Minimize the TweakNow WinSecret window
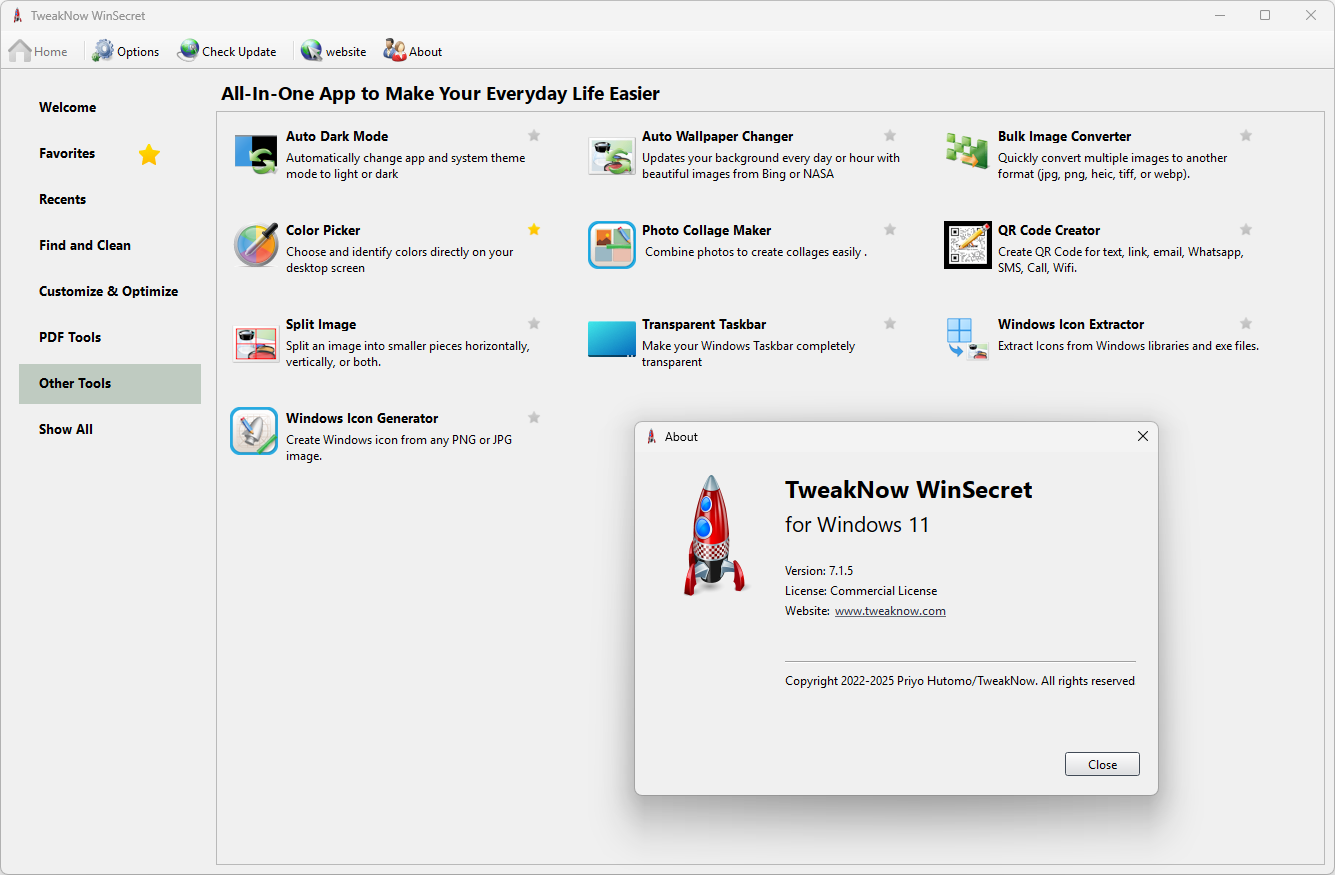 [x=1219, y=15]
